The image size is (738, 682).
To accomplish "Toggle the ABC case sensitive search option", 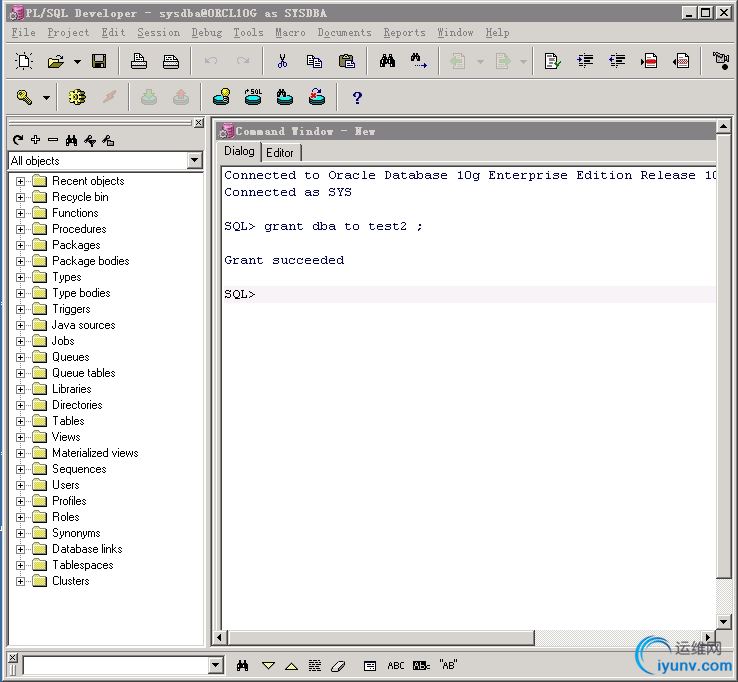I will tap(396, 666).
